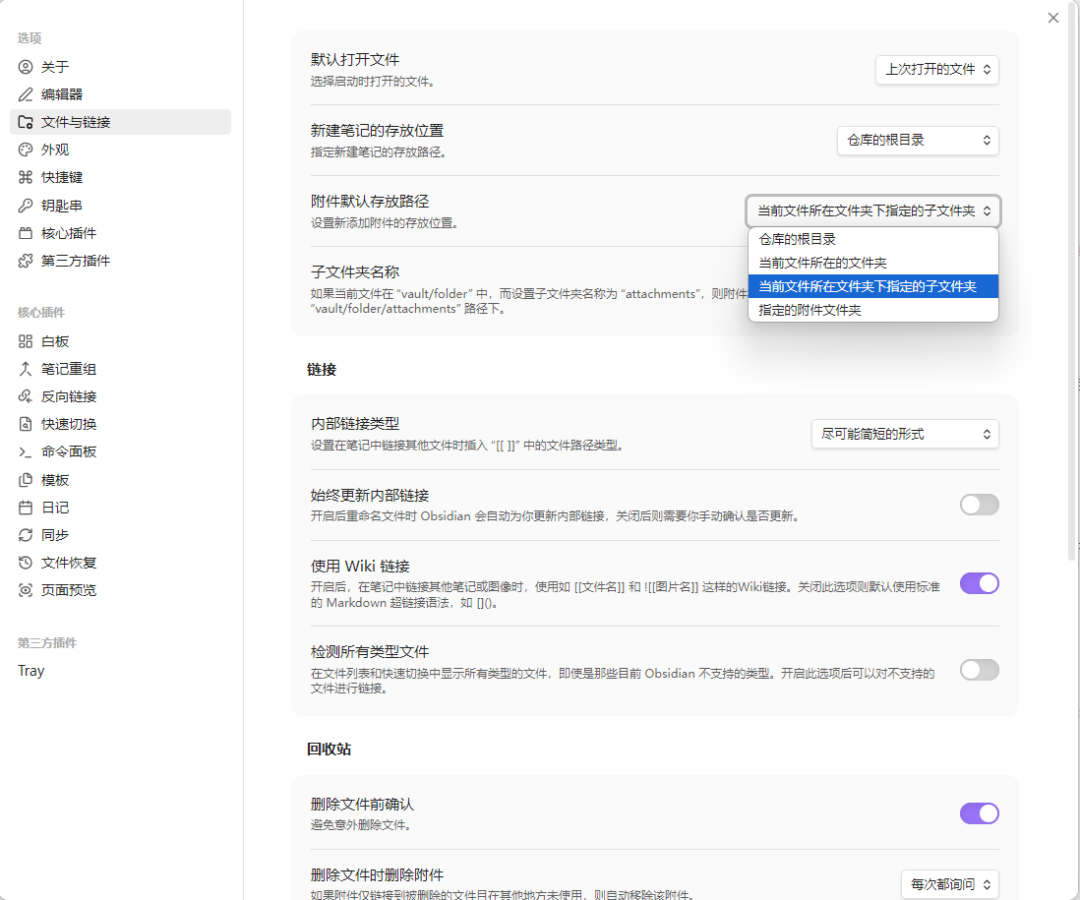The image size is (1080, 900).
Task: Click the 反向链接 icon
Action: pyautogui.click(x=26, y=397)
